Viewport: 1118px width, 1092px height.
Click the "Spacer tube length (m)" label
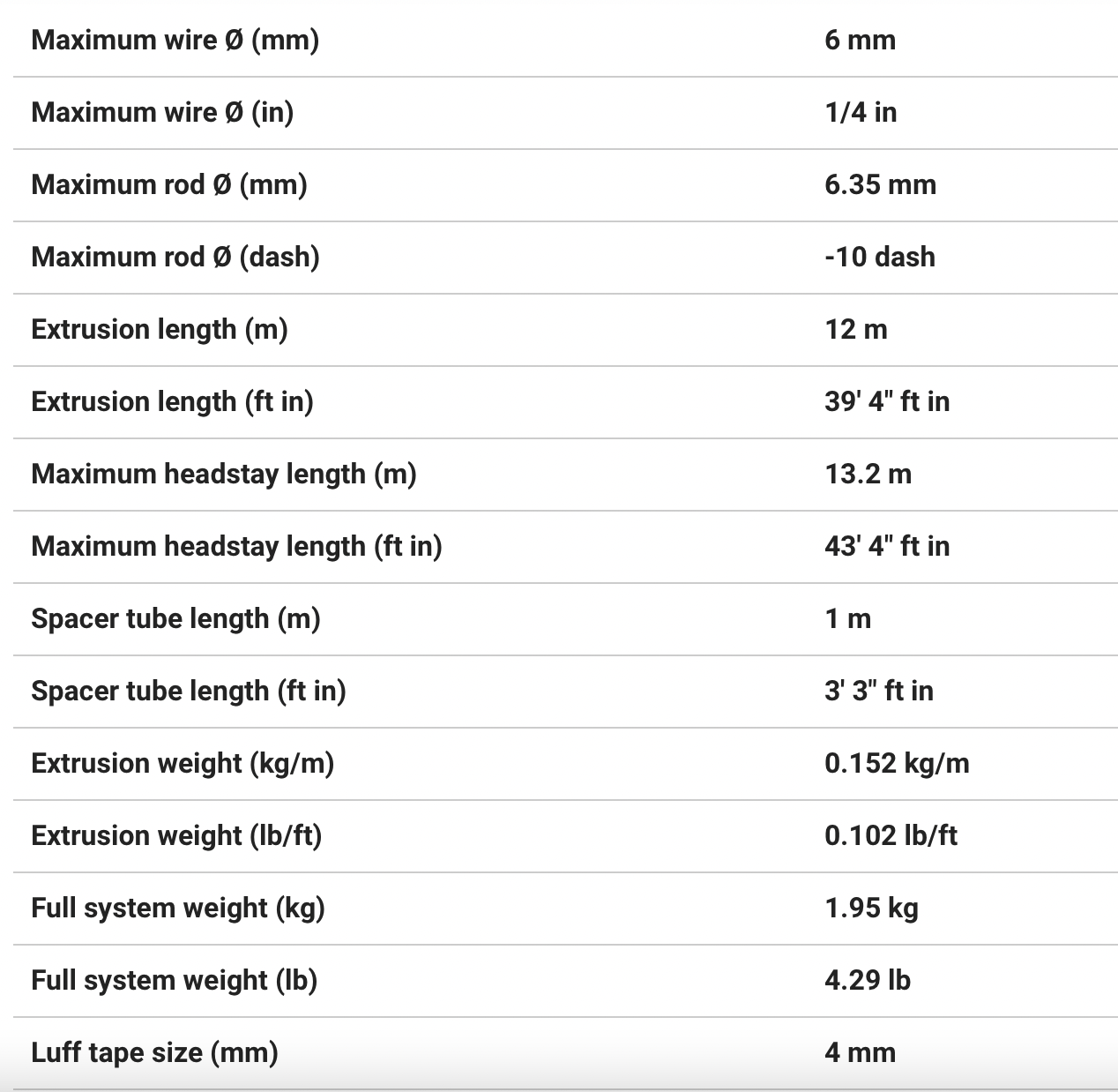click(175, 619)
